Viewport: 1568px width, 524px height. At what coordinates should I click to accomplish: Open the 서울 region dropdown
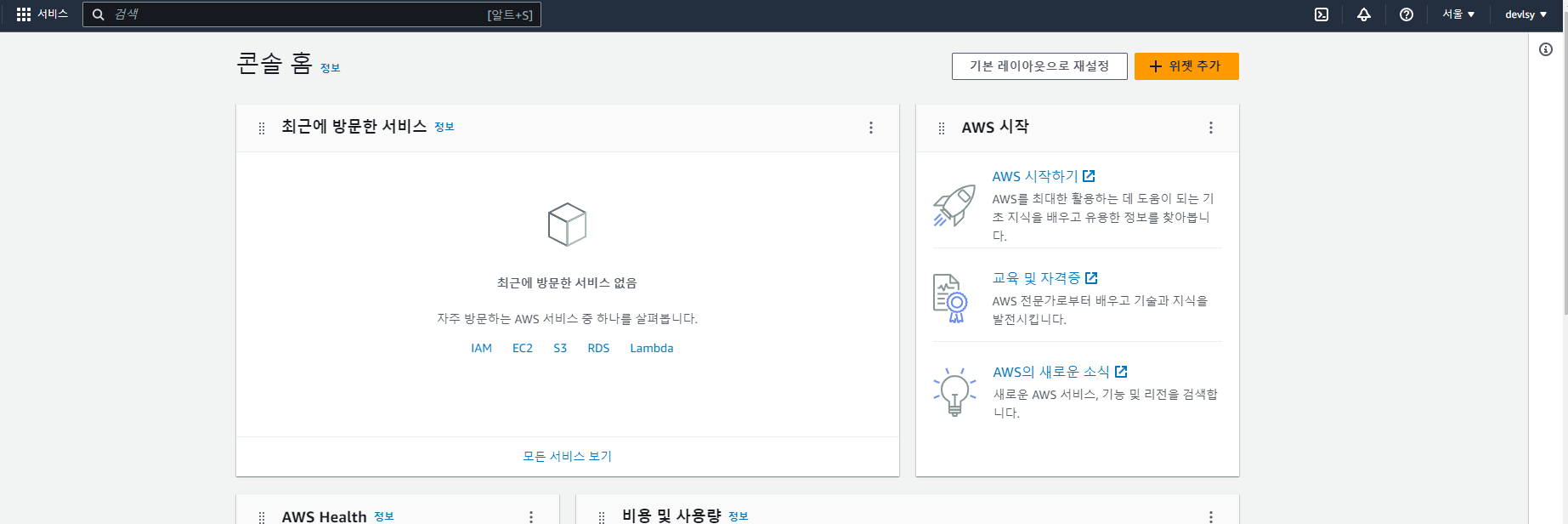tap(1458, 14)
